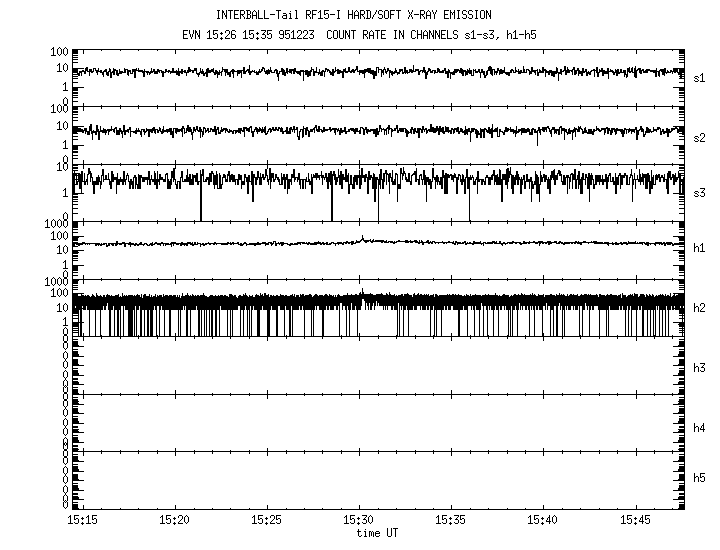Click inside the empty h4 plot panel

point(380,422)
